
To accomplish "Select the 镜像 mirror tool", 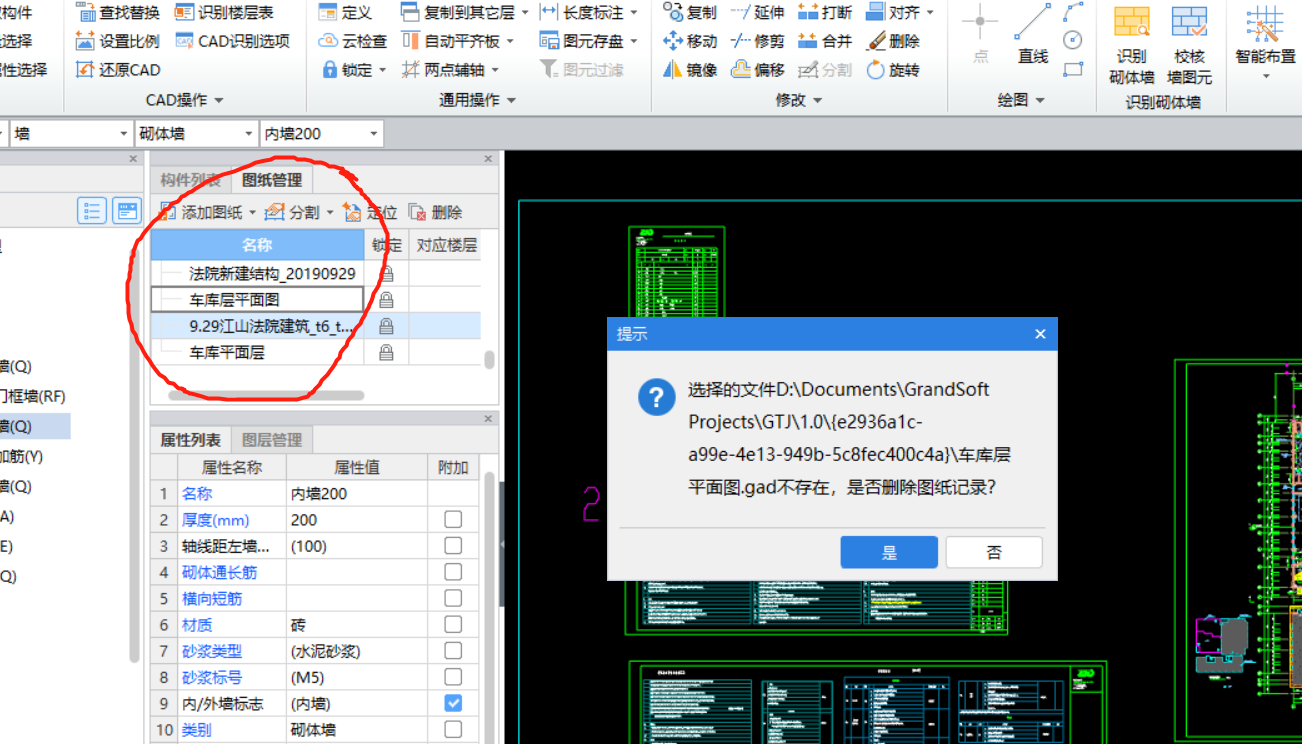I will (x=690, y=70).
